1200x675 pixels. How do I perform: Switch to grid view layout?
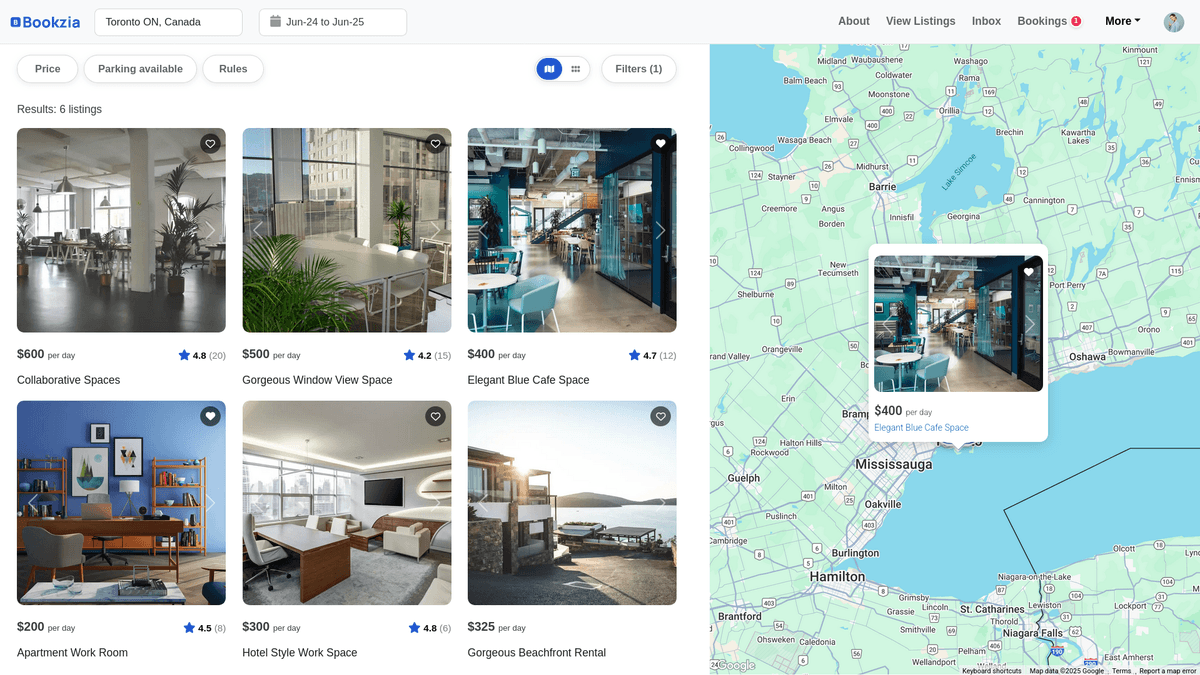577,68
